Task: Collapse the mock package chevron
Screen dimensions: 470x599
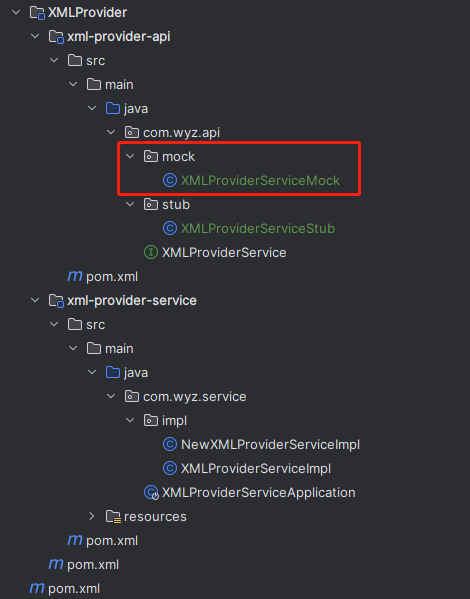Action: (130, 156)
